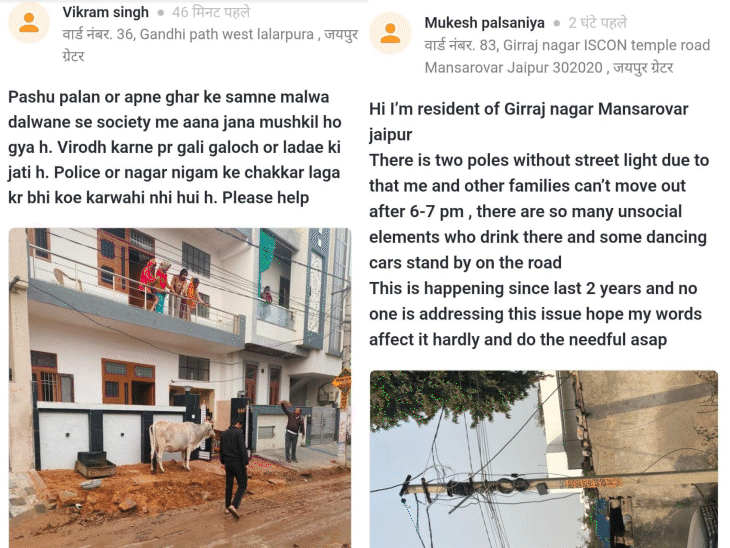Open Mukesh palsaniya's username link

[484, 23]
